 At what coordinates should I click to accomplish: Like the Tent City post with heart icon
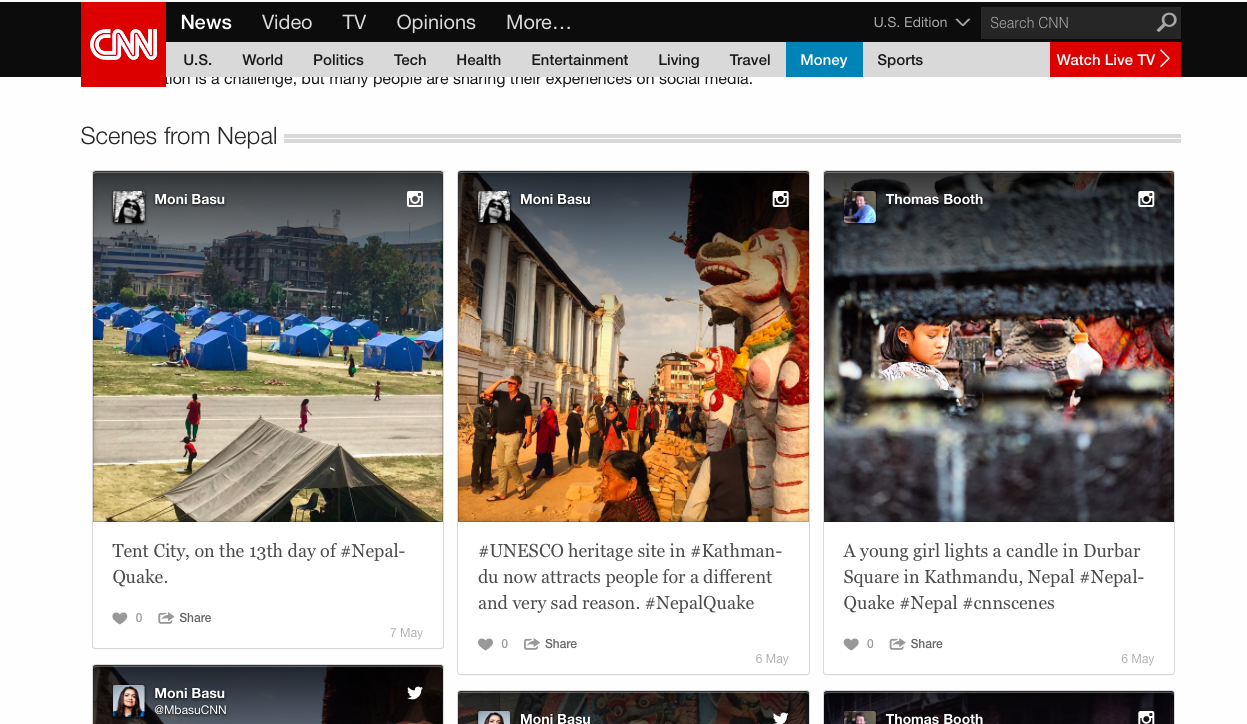coord(120,618)
